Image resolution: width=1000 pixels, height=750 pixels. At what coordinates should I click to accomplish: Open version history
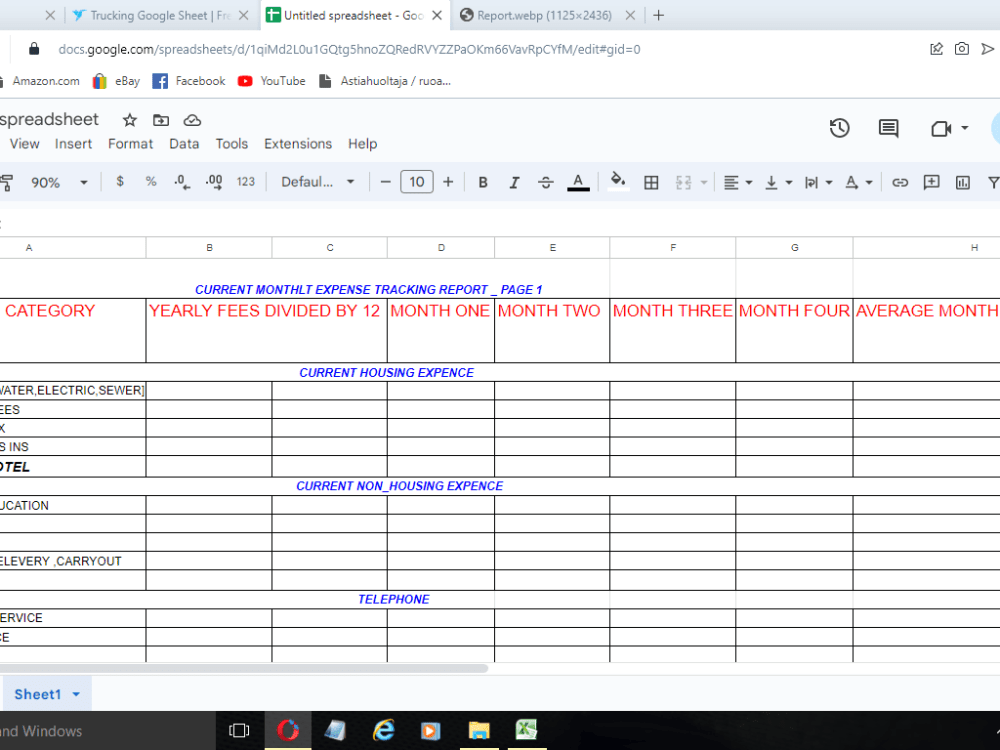(x=839, y=128)
